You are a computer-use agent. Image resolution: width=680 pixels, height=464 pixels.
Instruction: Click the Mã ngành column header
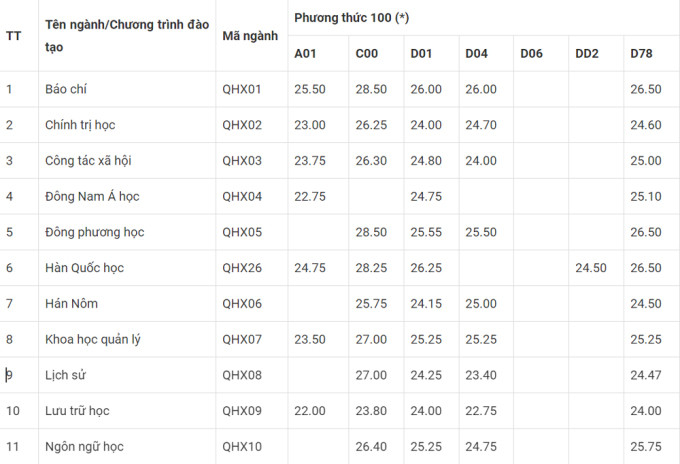click(249, 35)
